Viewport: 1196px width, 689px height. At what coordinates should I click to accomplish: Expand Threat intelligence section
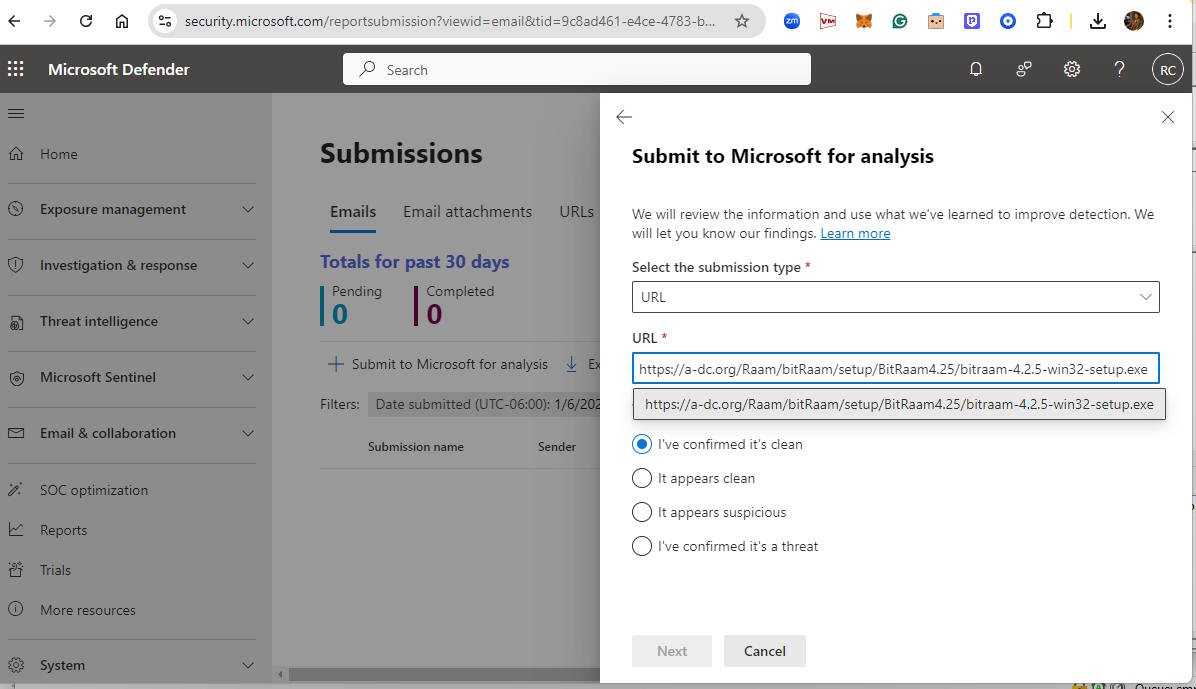tap(248, 321)
